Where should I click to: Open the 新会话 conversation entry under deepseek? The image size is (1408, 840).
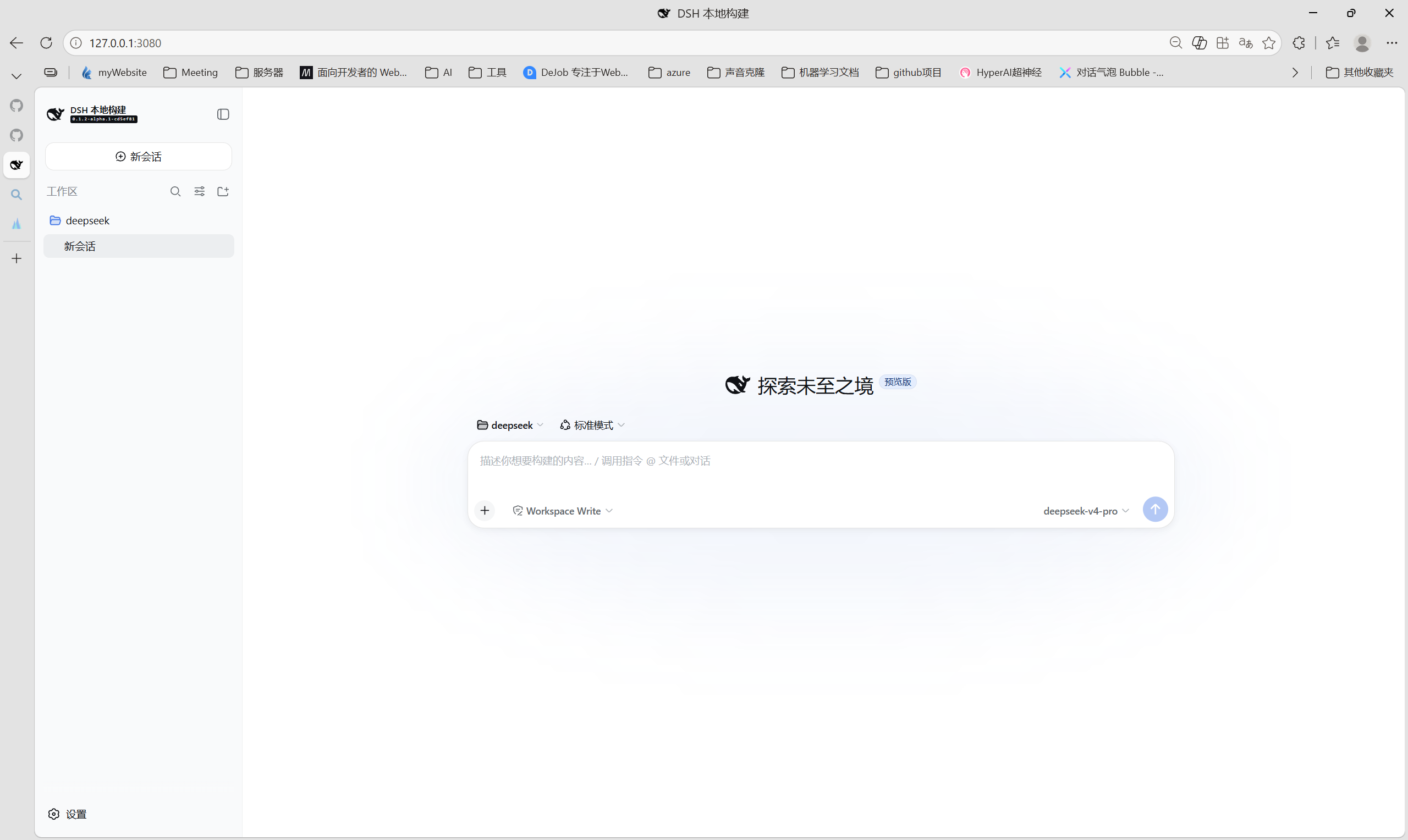click(139, 246)
